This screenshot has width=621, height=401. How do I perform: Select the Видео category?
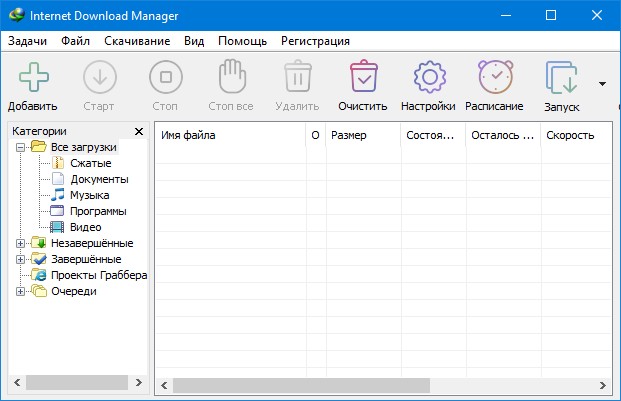tap(86, 227)
